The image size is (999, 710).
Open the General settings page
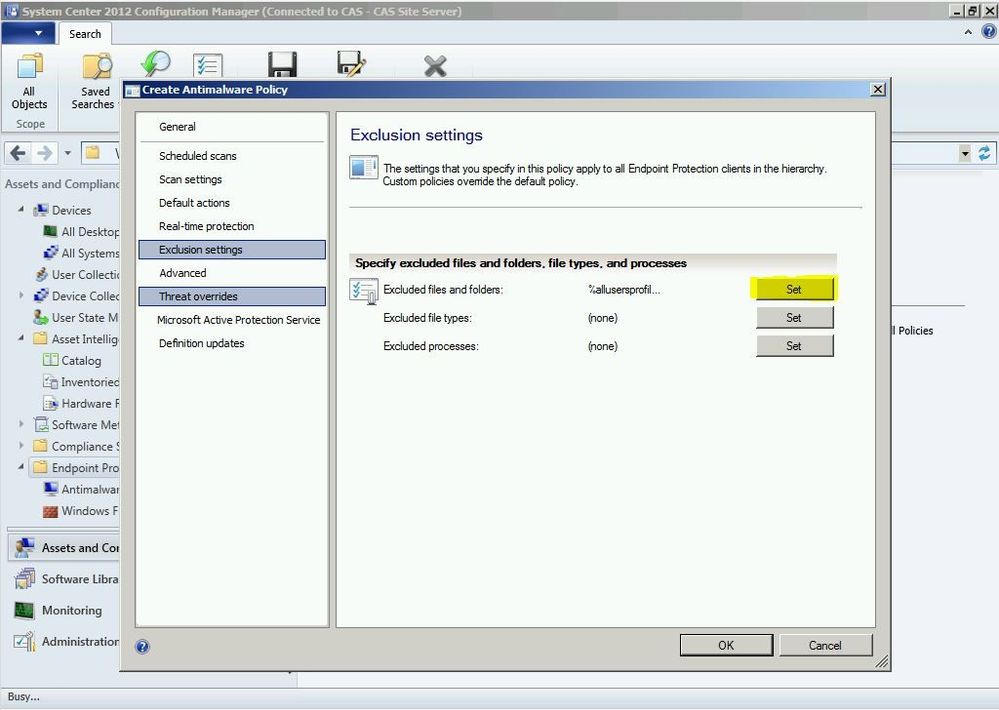pos(177,127)
